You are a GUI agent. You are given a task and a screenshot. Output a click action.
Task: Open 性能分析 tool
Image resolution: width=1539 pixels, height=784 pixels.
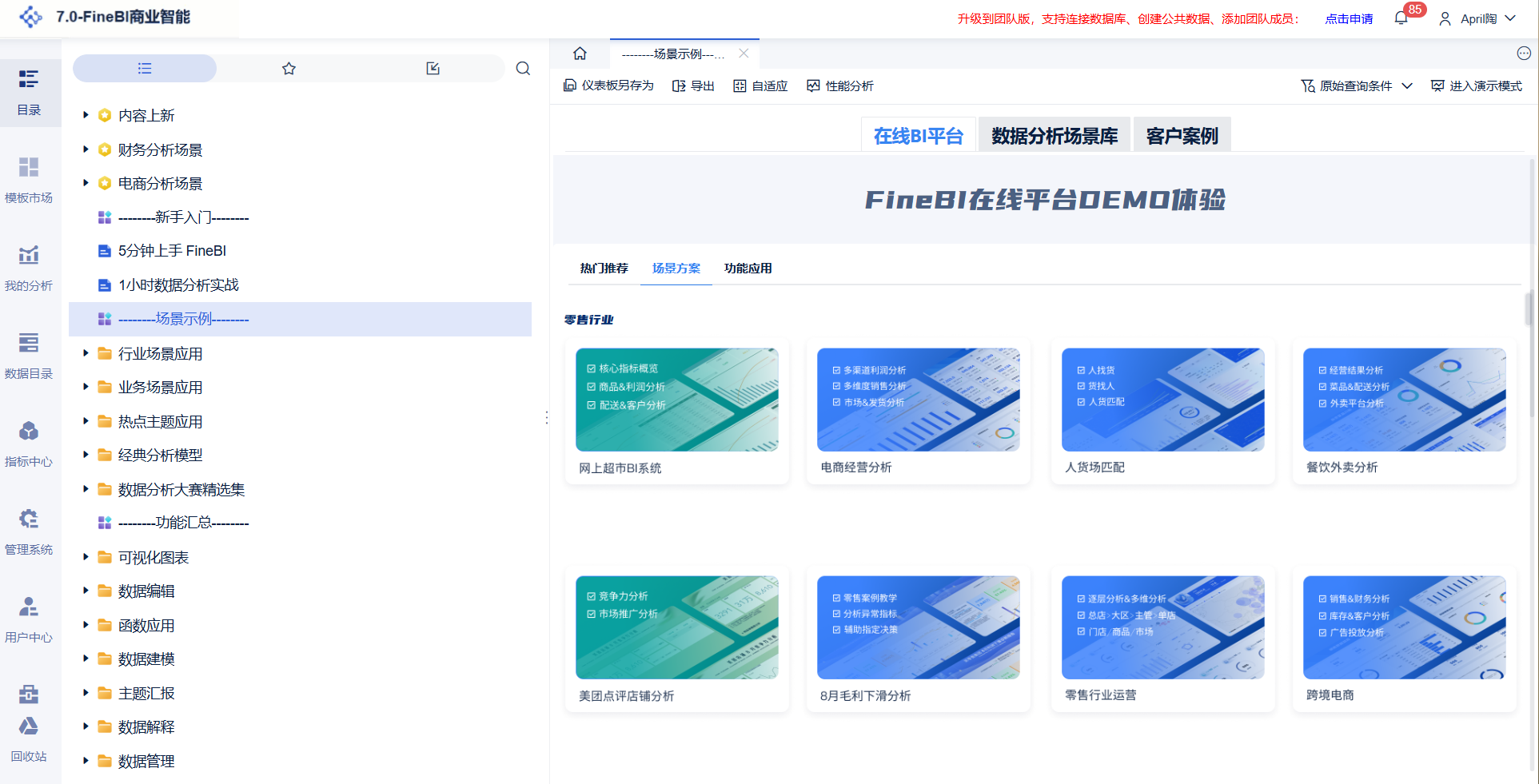click(840, 86)
